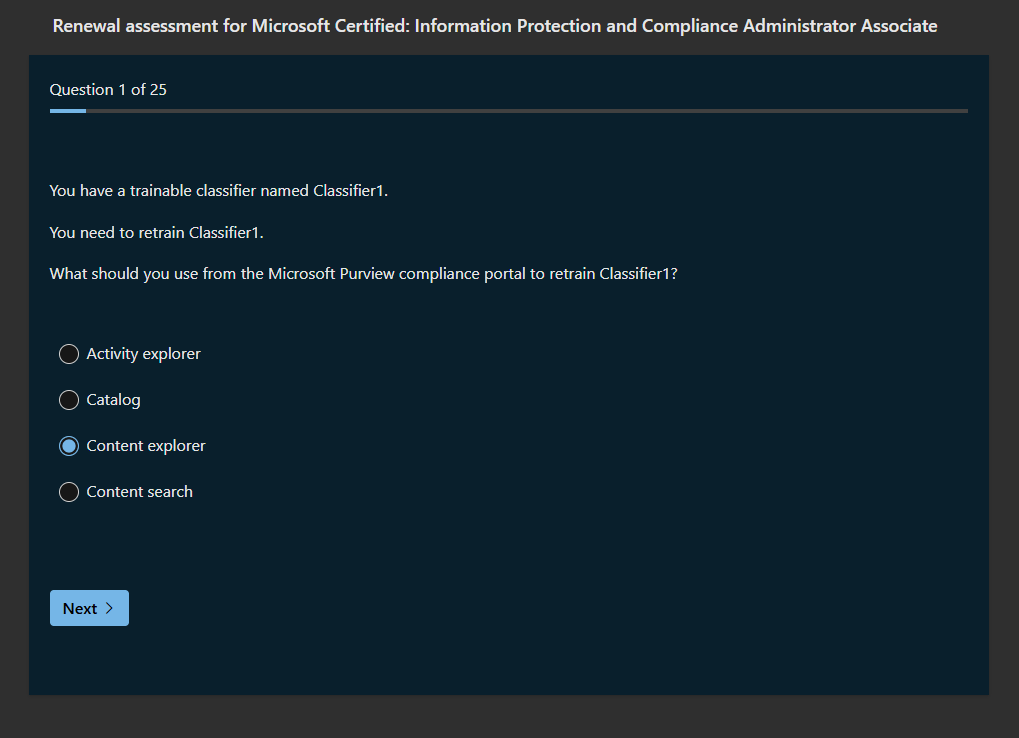Click the 'Question 1 of 25' counter
Image resolution: width=1019 pixels, height=738 pixels.
[x=108, y=90]
